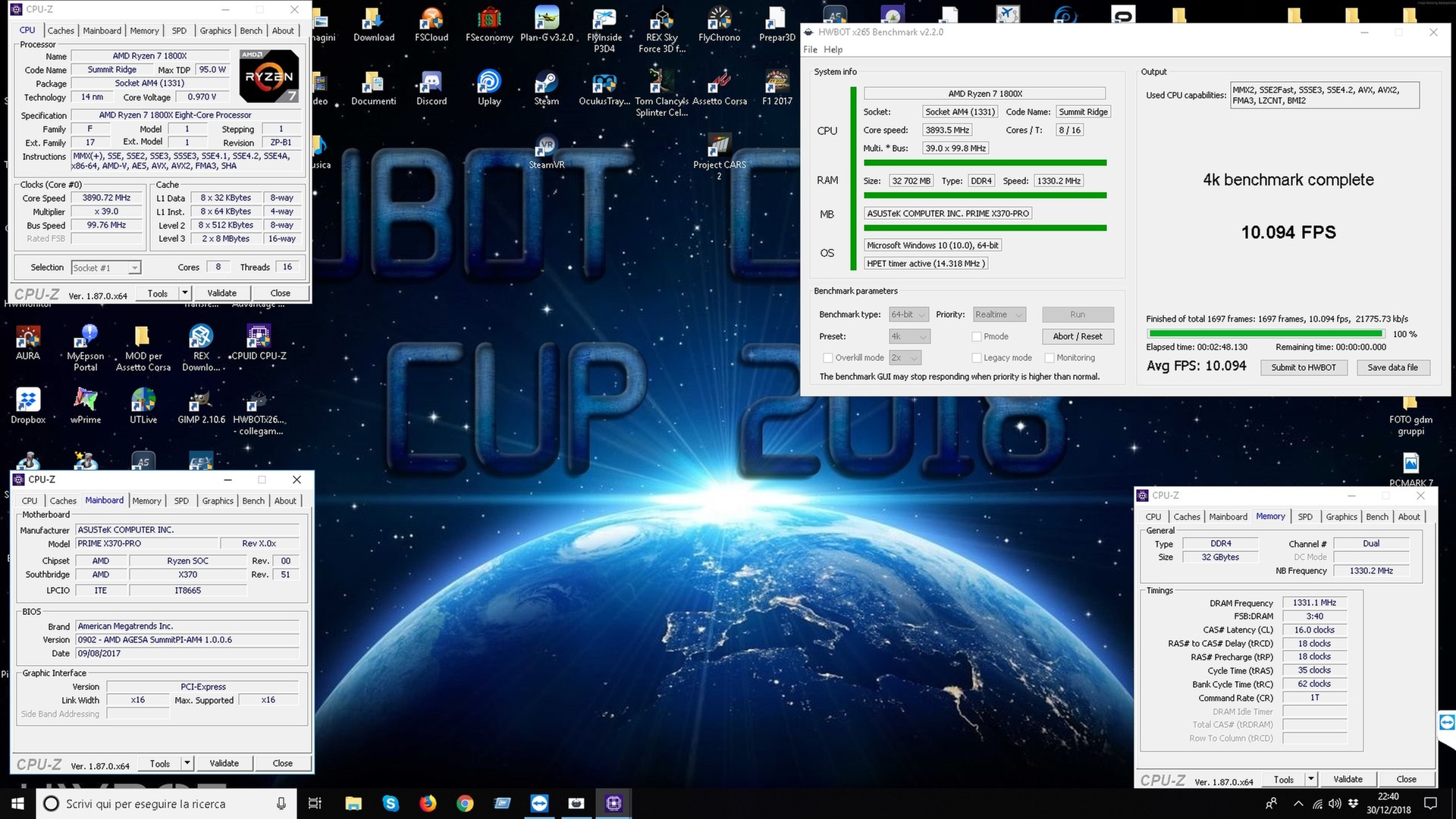1456x819 pixels.
Task: Open Task View on the taskbar
Action: (315, 803)
